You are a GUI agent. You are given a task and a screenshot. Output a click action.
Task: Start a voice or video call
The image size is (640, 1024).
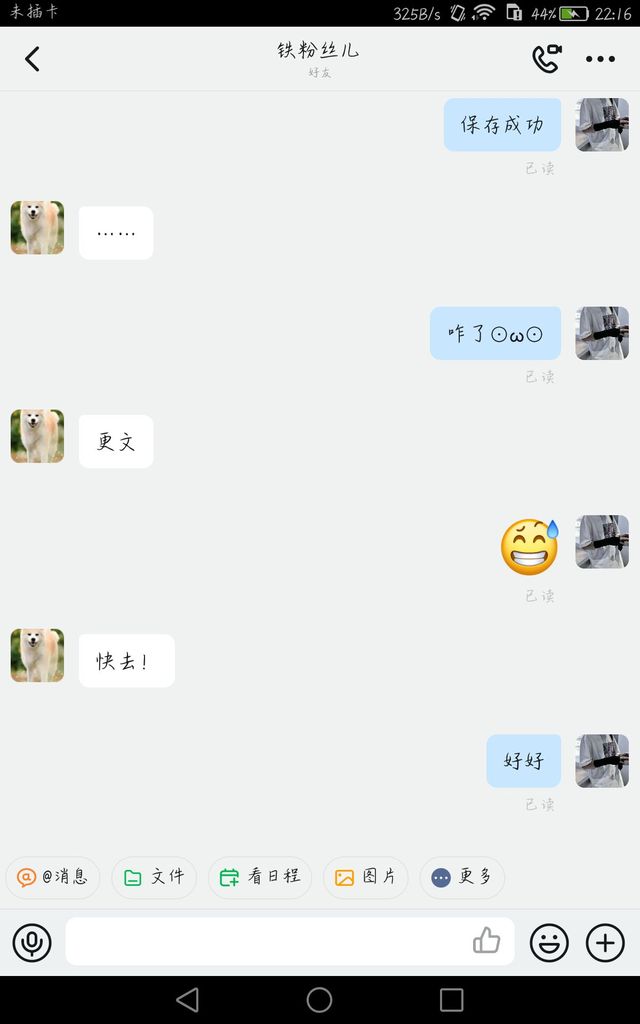point(547,59)
